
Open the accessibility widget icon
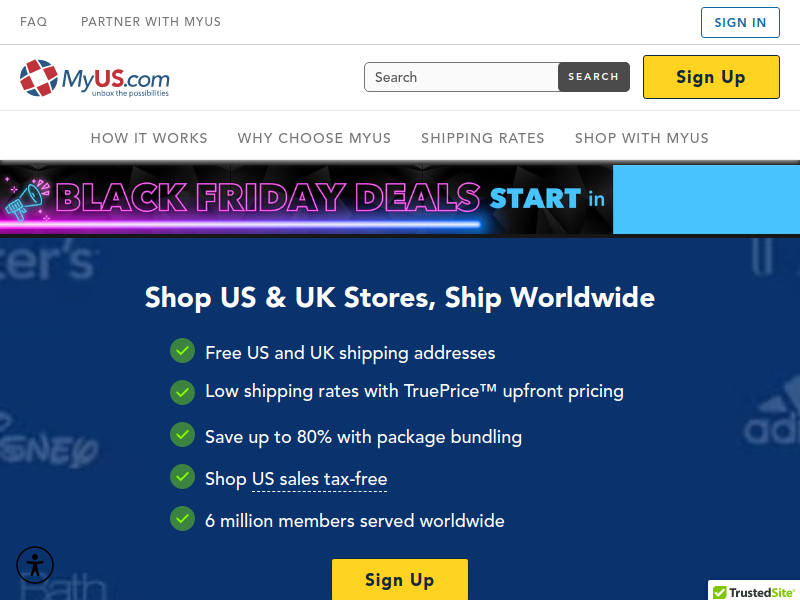point(35,565)
